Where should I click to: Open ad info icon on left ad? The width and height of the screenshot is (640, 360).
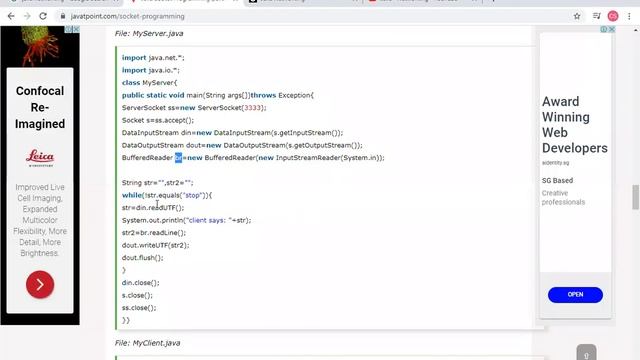[x=69, y=29]
